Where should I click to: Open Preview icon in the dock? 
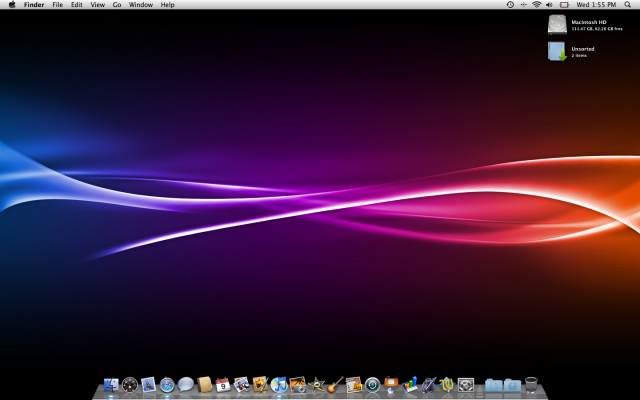click(242, 384)
